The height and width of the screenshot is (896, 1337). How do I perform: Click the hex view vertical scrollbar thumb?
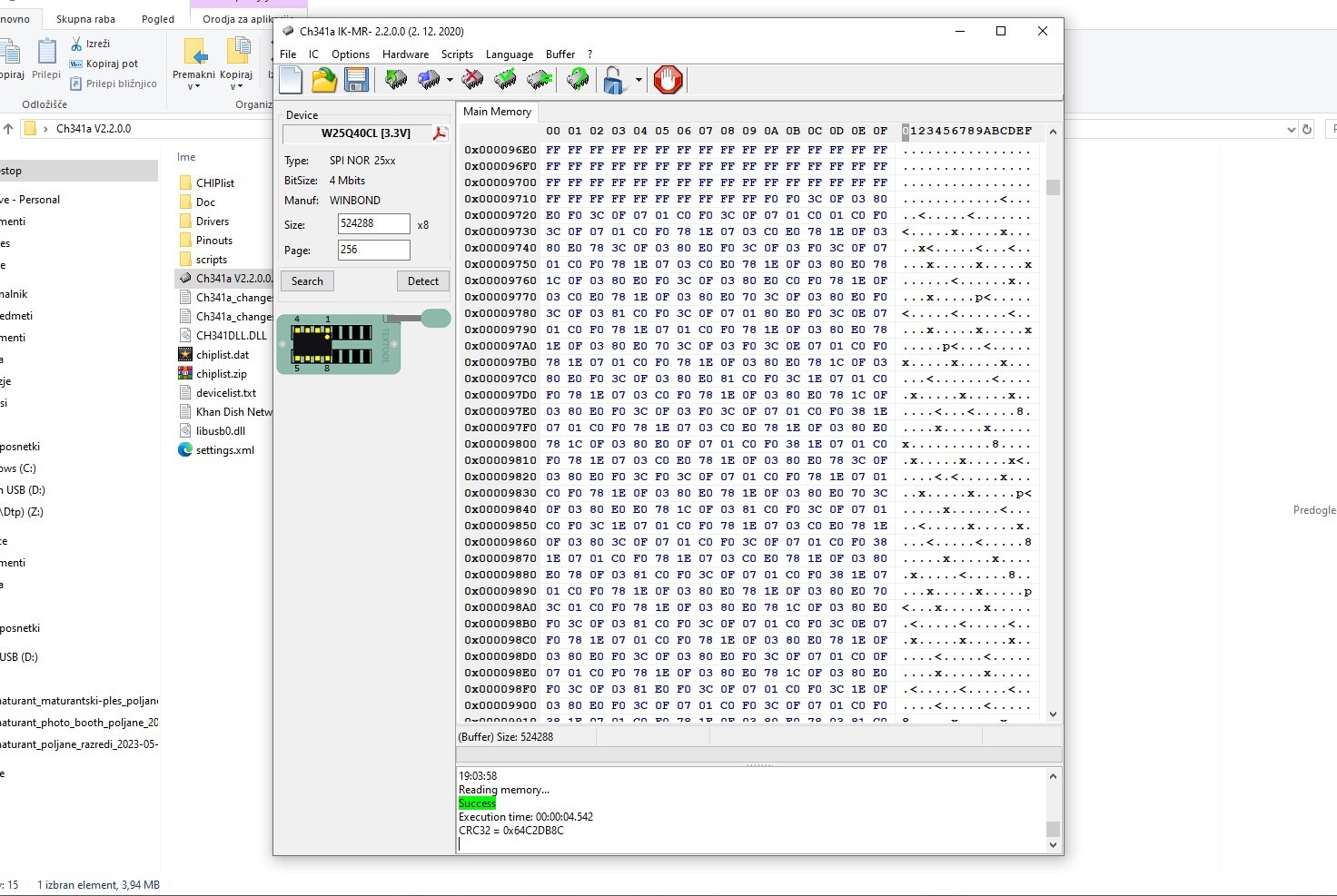click(x=1053, y=187)
